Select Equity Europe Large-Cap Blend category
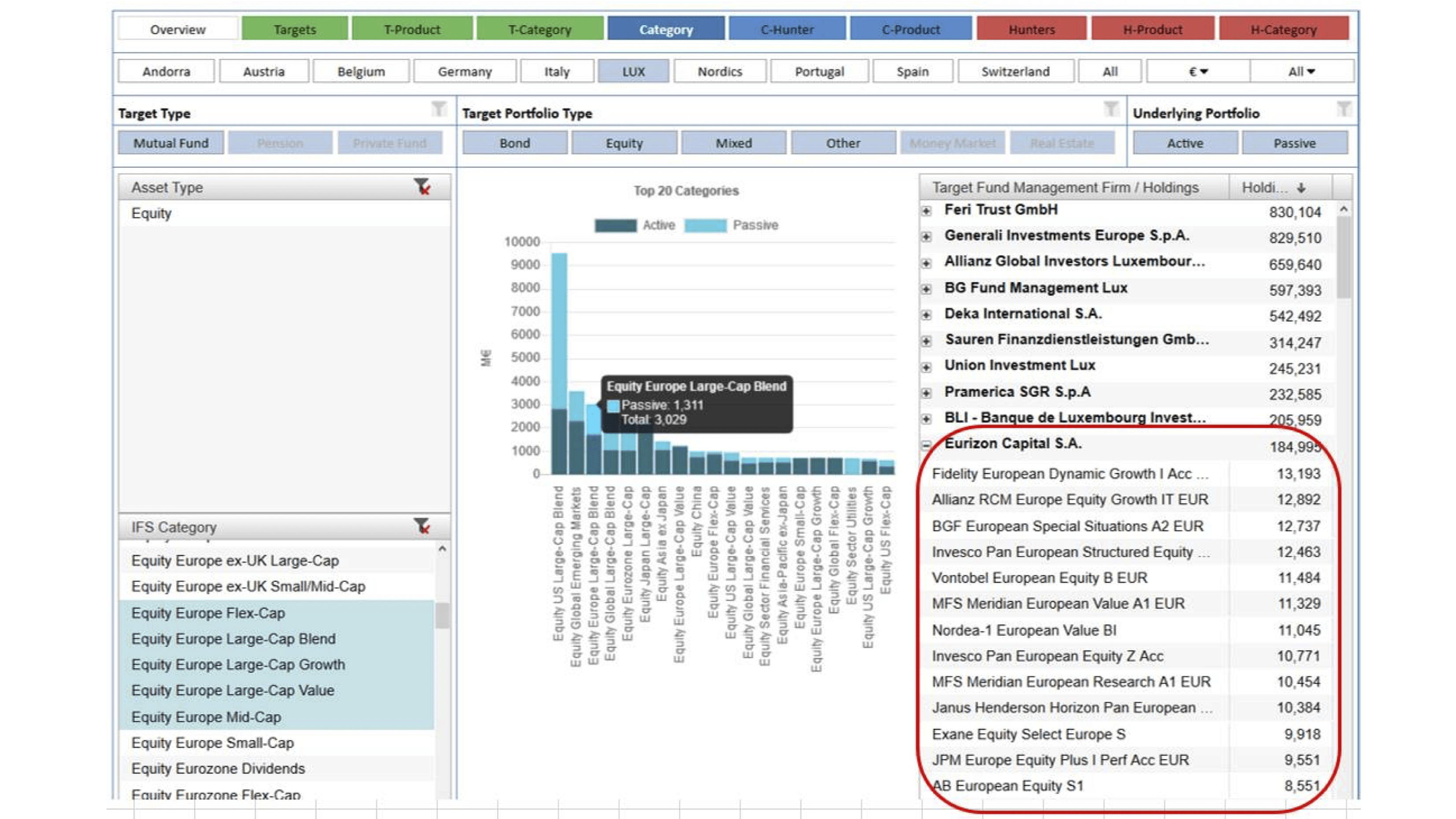The width and height of the screenshot is (1456, 819). click(x=277, y=639)
